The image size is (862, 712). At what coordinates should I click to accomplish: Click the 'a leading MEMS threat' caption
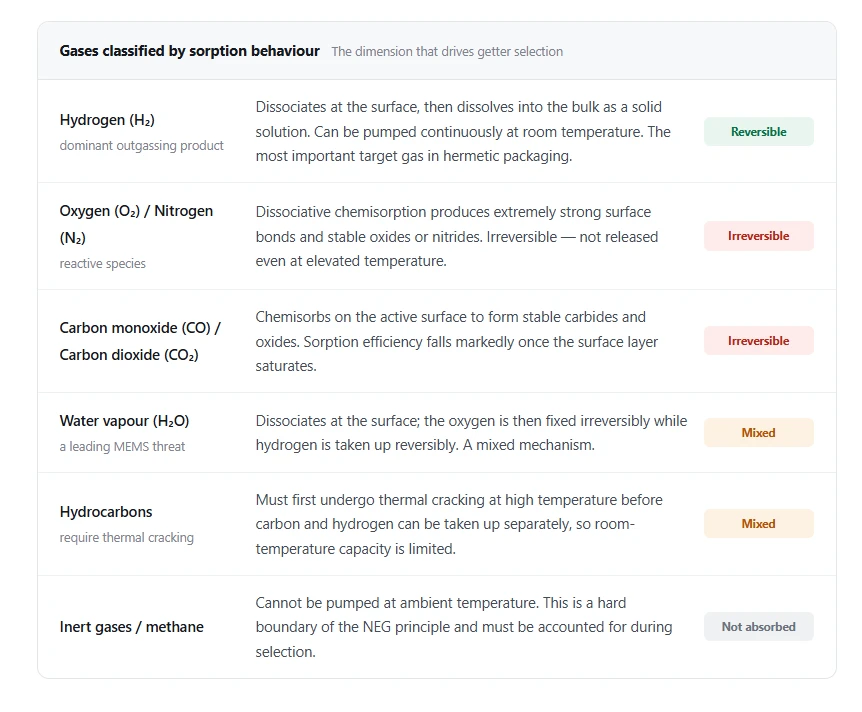[x=122, y=446]
